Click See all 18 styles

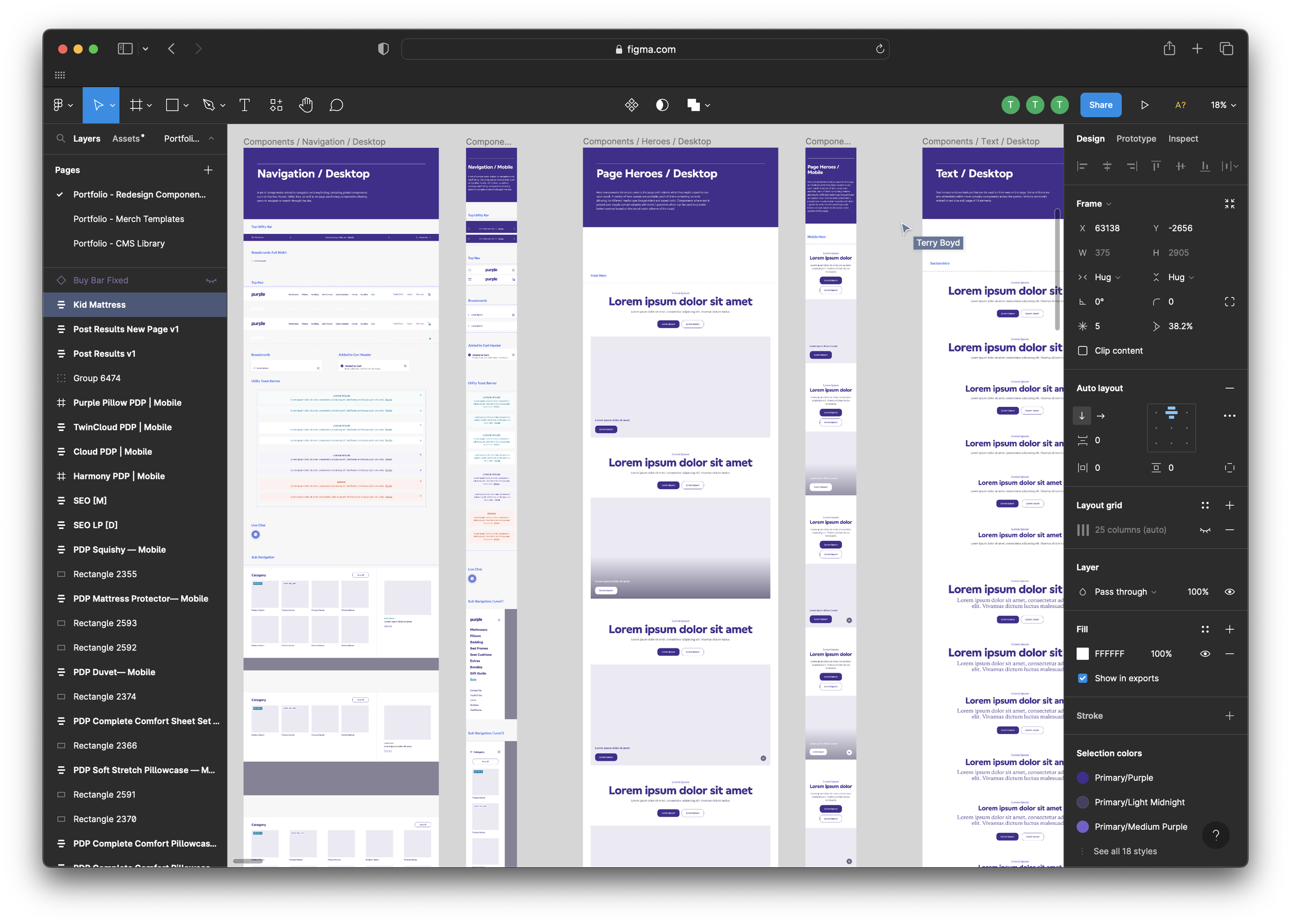click(x=1125, y=851)
